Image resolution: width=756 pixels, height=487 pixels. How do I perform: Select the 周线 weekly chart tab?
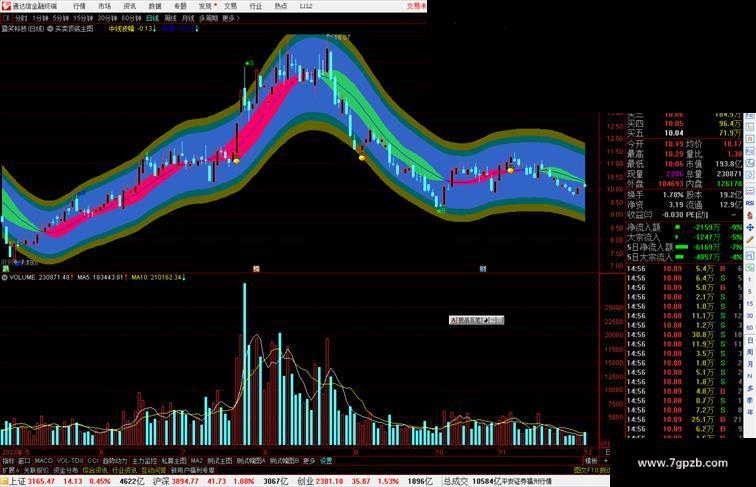170,18
